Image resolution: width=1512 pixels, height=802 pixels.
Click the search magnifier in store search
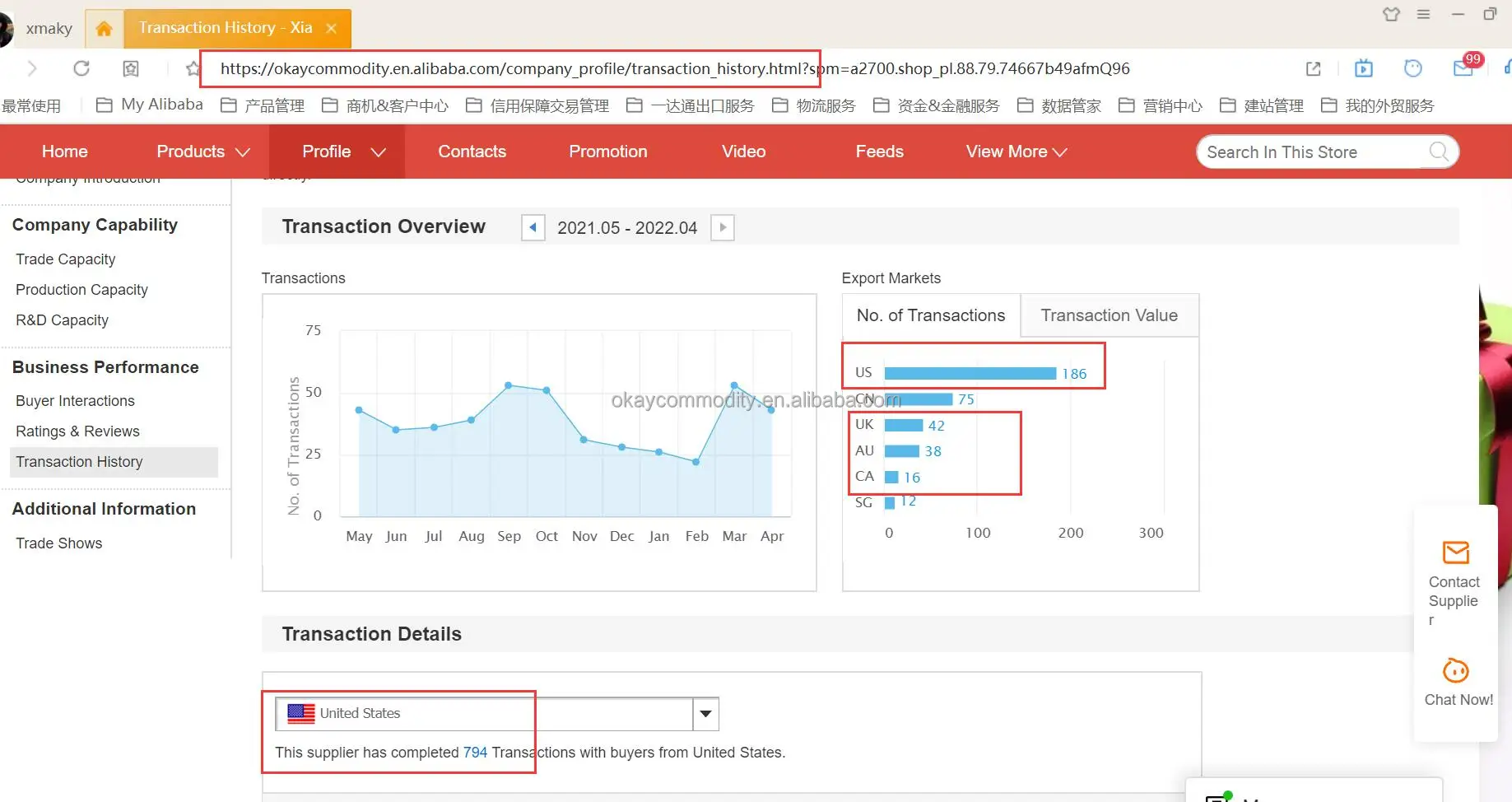pos(1438,152)
